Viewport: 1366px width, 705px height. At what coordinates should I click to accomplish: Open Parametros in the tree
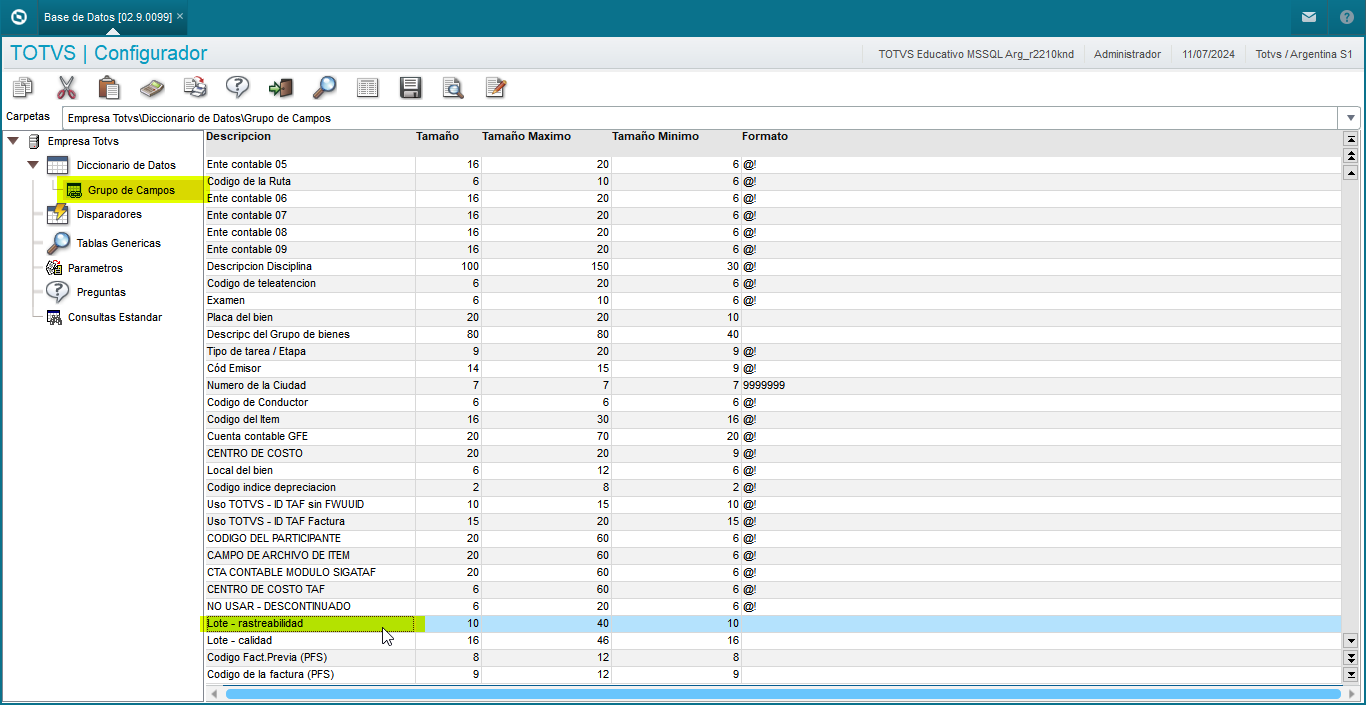tap(95, 268)
